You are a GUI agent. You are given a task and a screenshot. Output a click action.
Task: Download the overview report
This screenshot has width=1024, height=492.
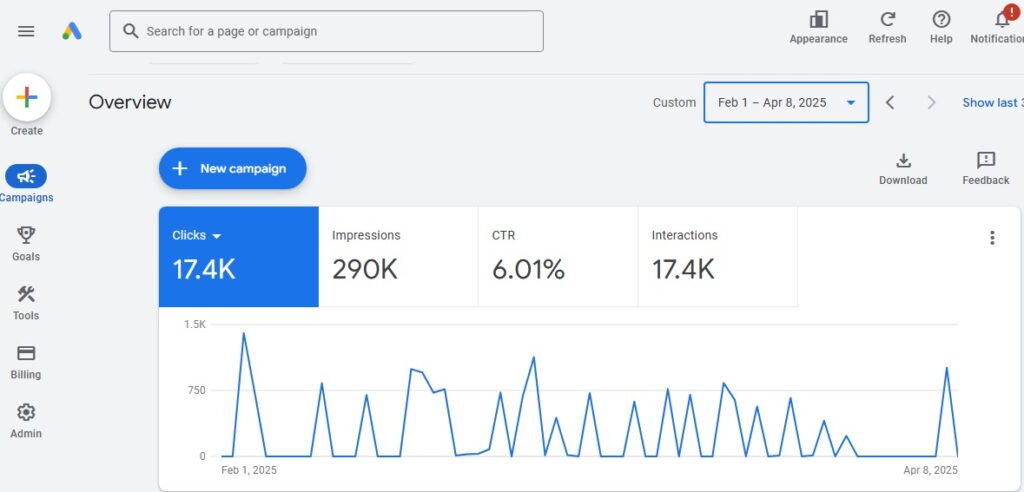(903, 161)
